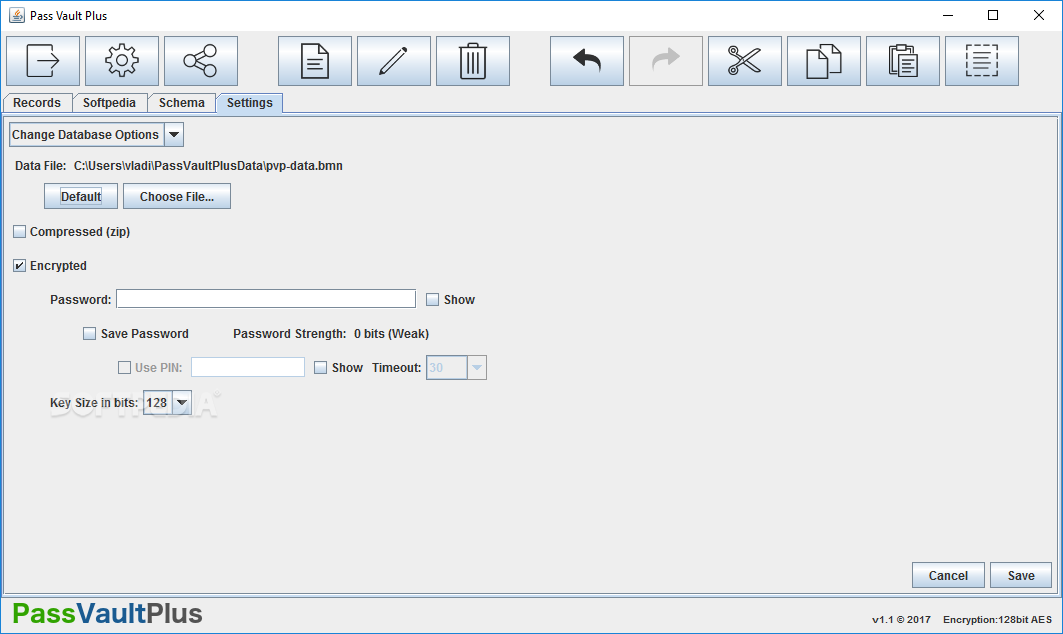Click the Encryption:128bit AES status text
This screenshot has width=1063, height=634.
pyautogui.click(x=997, y=620)
